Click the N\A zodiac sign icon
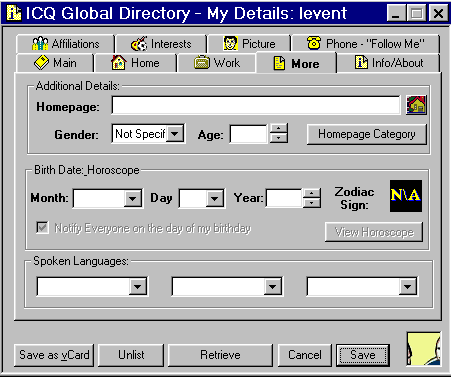The image size is (451, 377). [406, 196]
